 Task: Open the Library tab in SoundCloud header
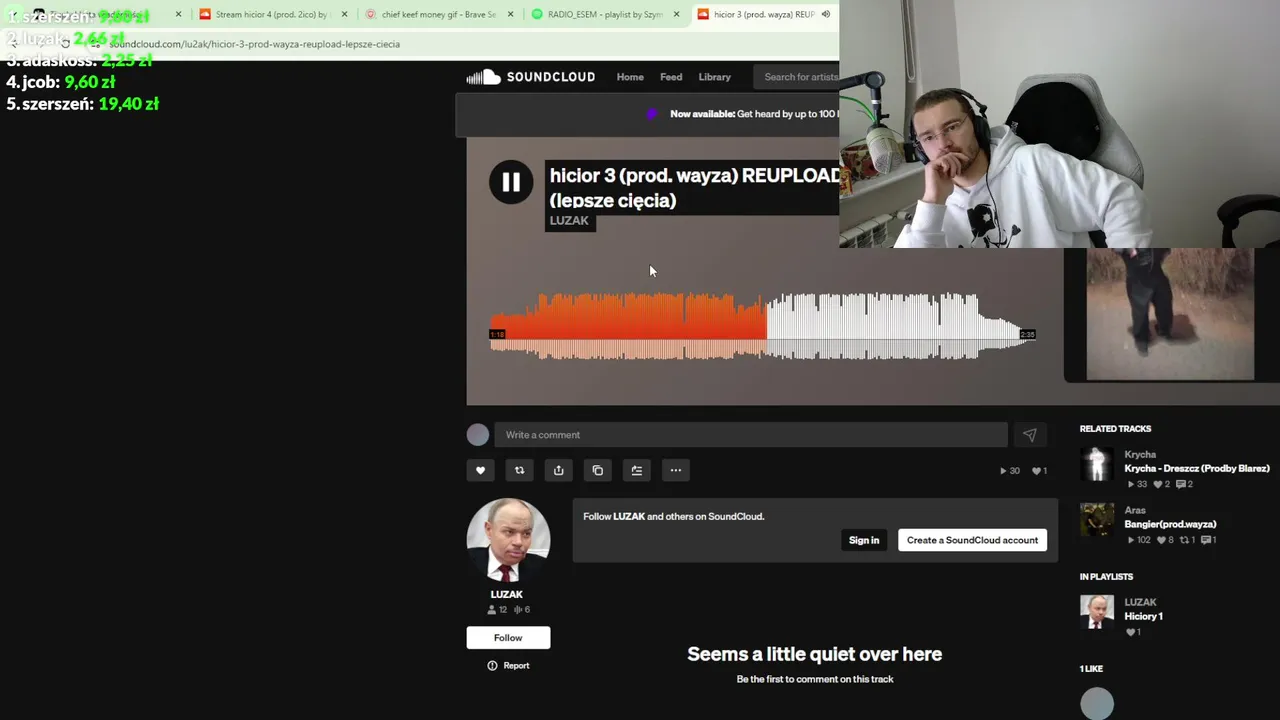(714, 77)
